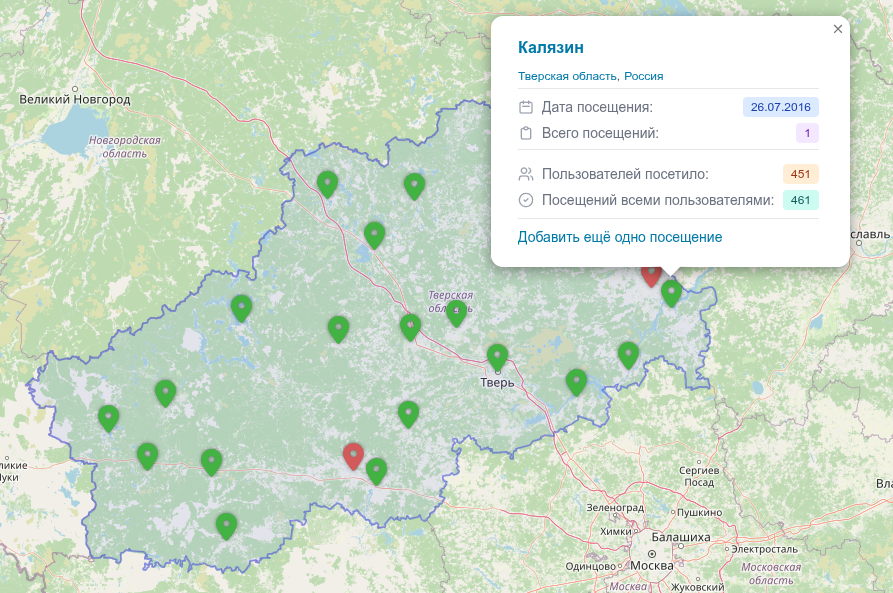Click the checkmark icon beside Посещений всеми пользователями
Viewport: 893px width, 593px height.
click(x=526, y=200)
